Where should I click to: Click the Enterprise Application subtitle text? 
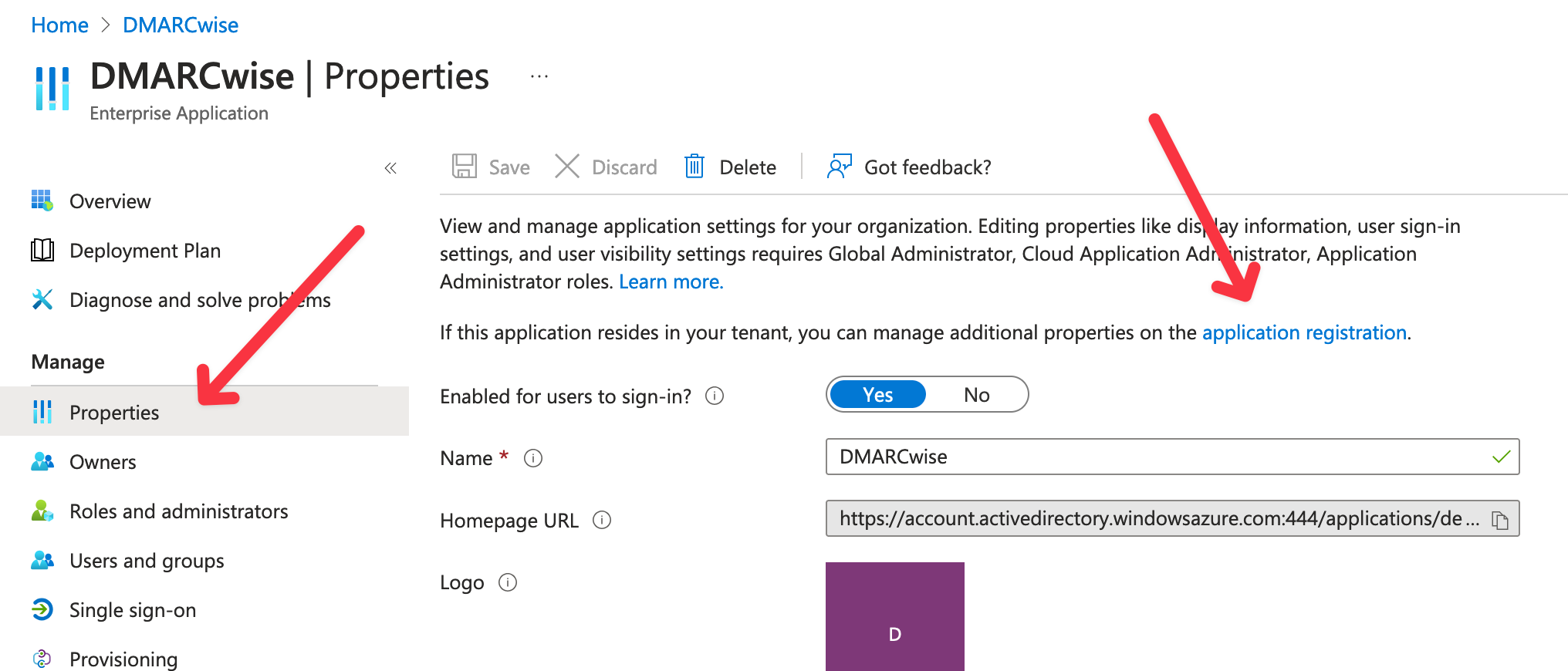click(x=179, y=113)
